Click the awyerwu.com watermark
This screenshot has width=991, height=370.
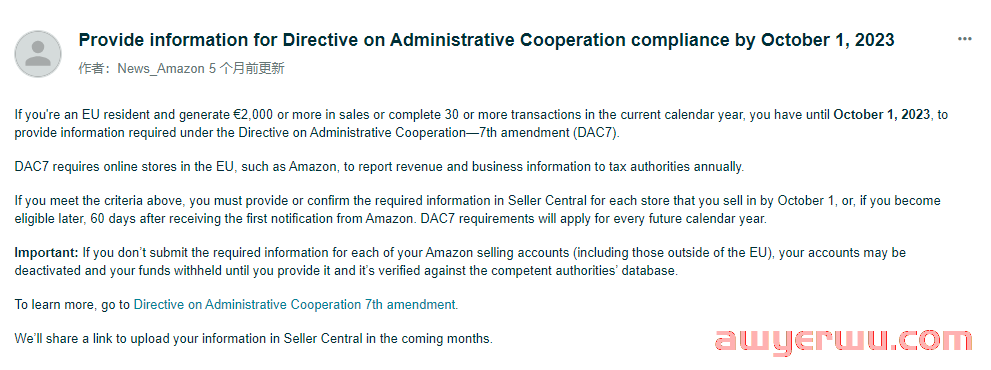point(844,342)
